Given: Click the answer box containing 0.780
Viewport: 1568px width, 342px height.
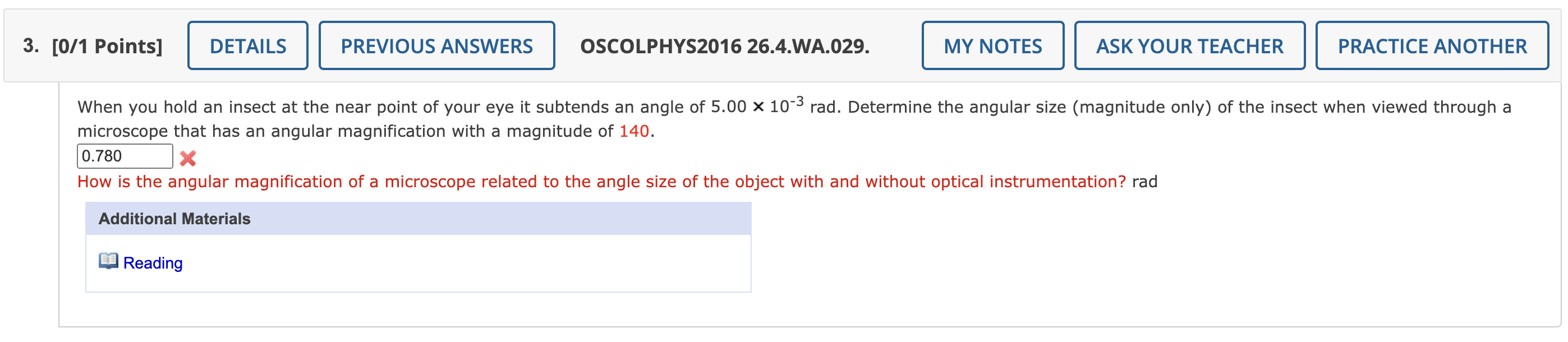Looking at the screenshot, I should [x=125, y=156].
